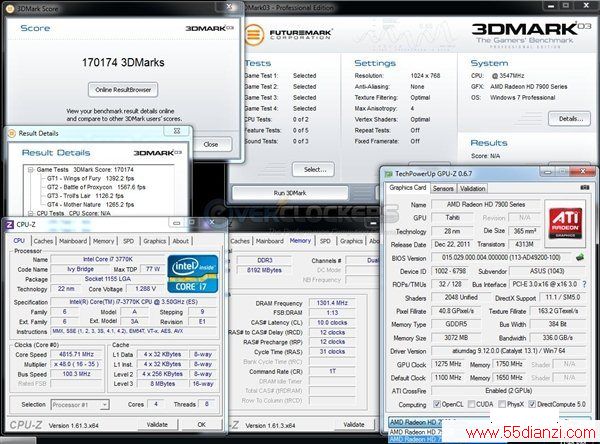Open Graphics tab in the second CPU-Z window
This screenshot has width=600, height=444.
351,241
